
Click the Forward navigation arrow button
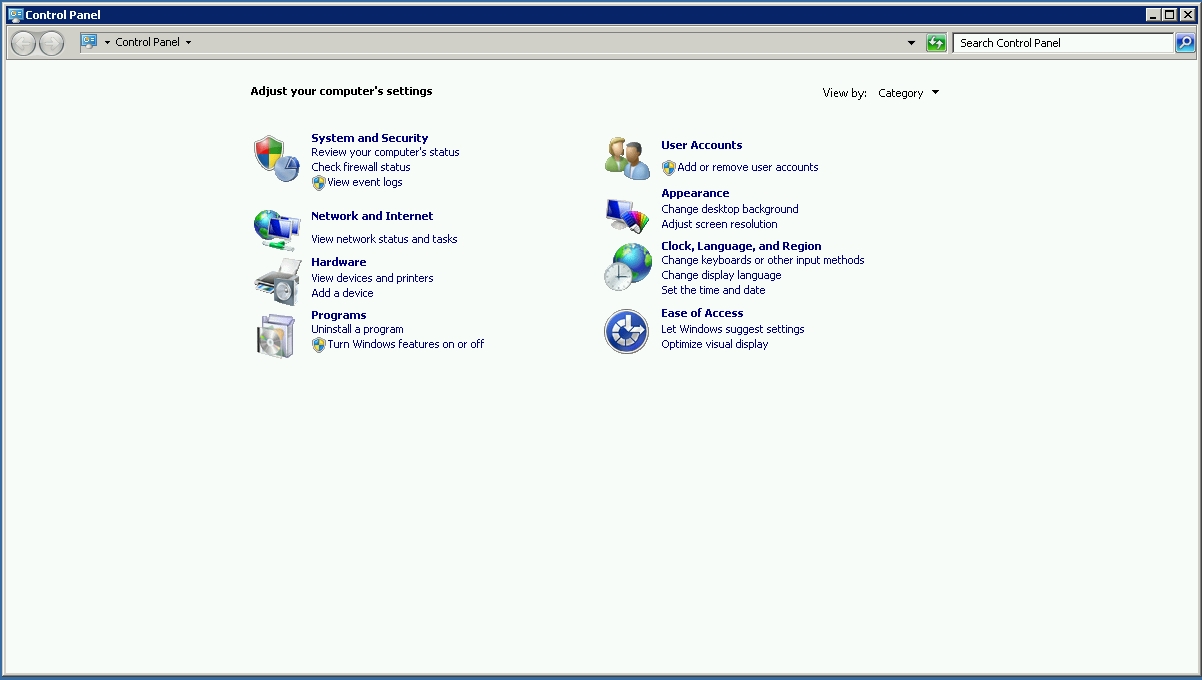click(51, 43)
